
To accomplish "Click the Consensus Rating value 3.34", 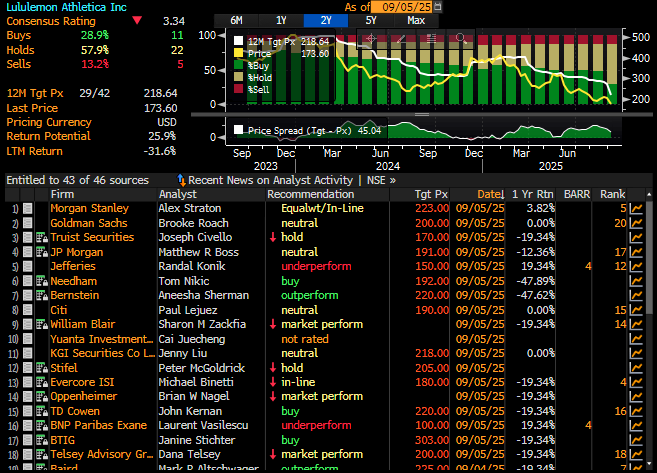I will pos(173,21).
